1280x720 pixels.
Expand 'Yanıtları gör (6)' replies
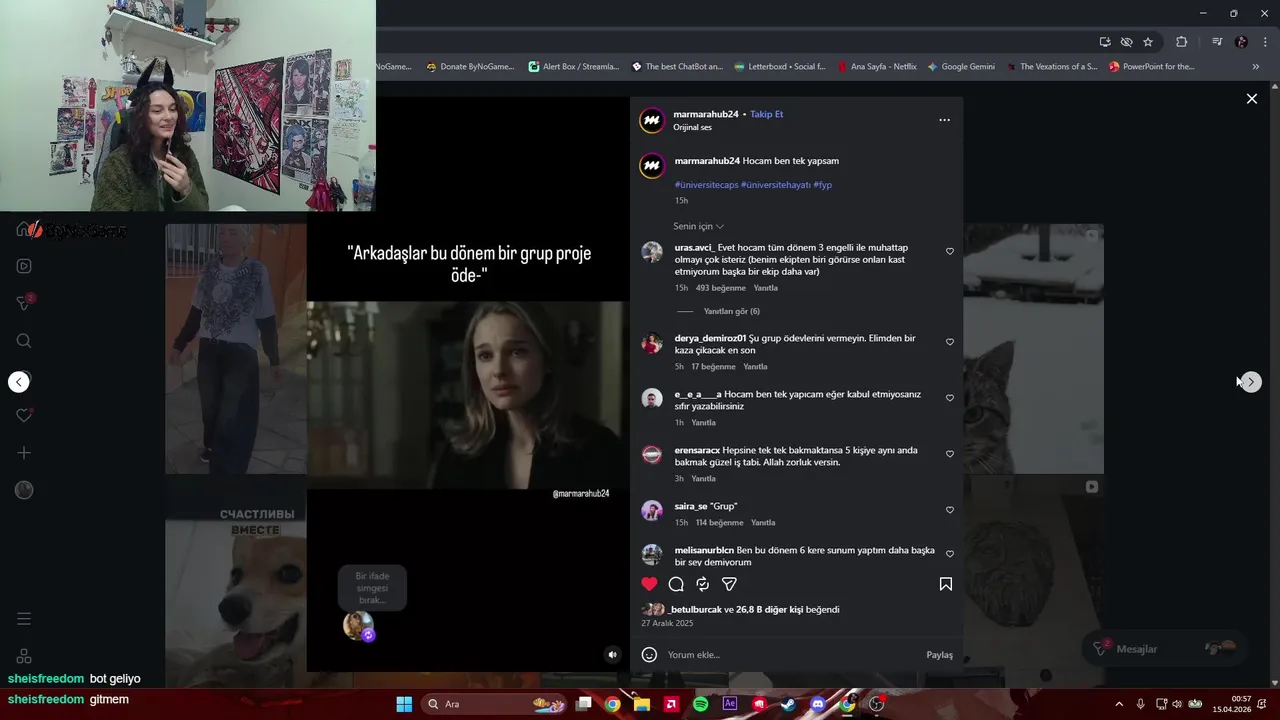[732, 312]
